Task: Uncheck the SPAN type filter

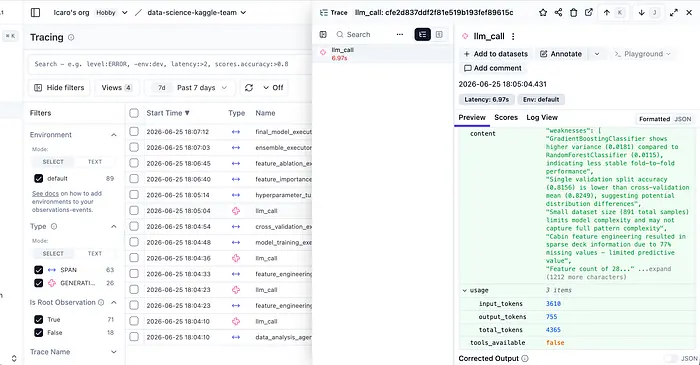Action: [x=38, y=270]
